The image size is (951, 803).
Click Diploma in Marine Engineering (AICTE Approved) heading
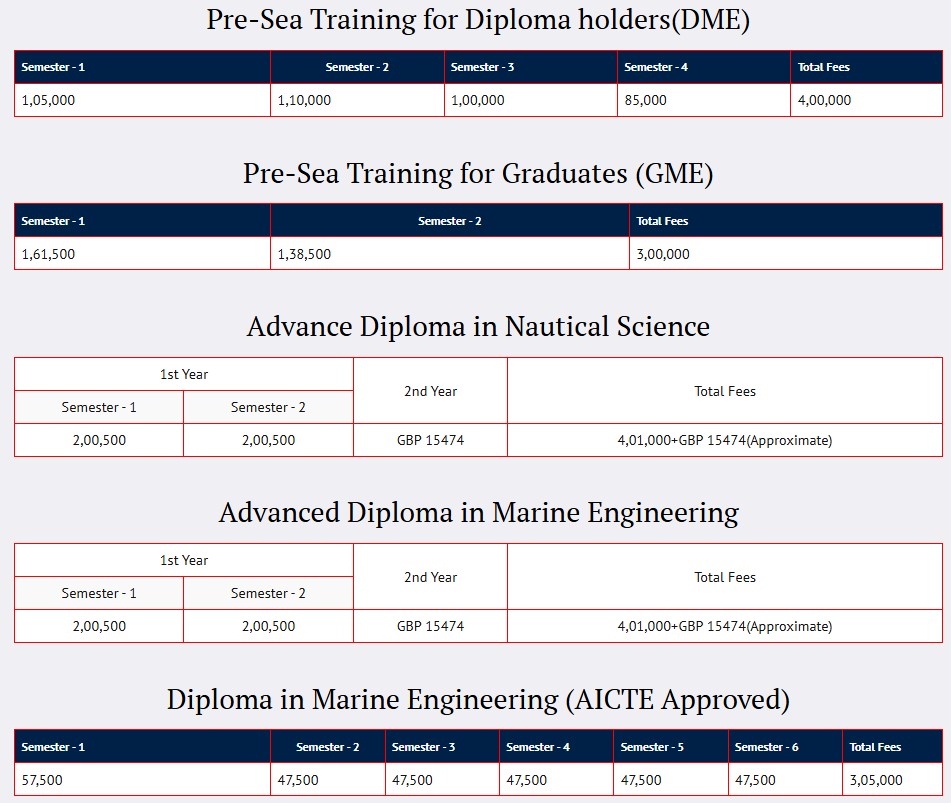point(478,699)
